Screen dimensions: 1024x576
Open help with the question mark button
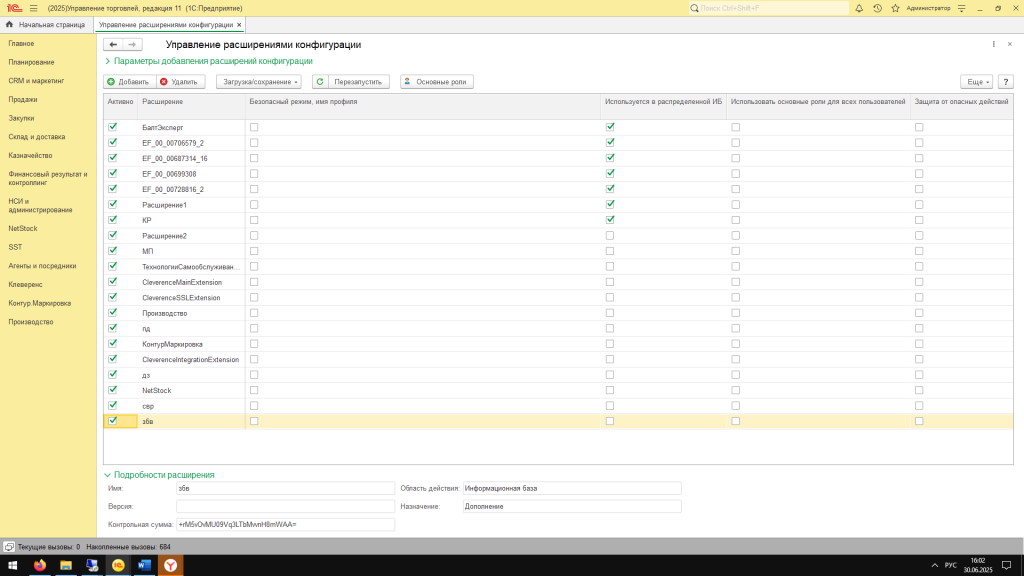[1006, 82]
